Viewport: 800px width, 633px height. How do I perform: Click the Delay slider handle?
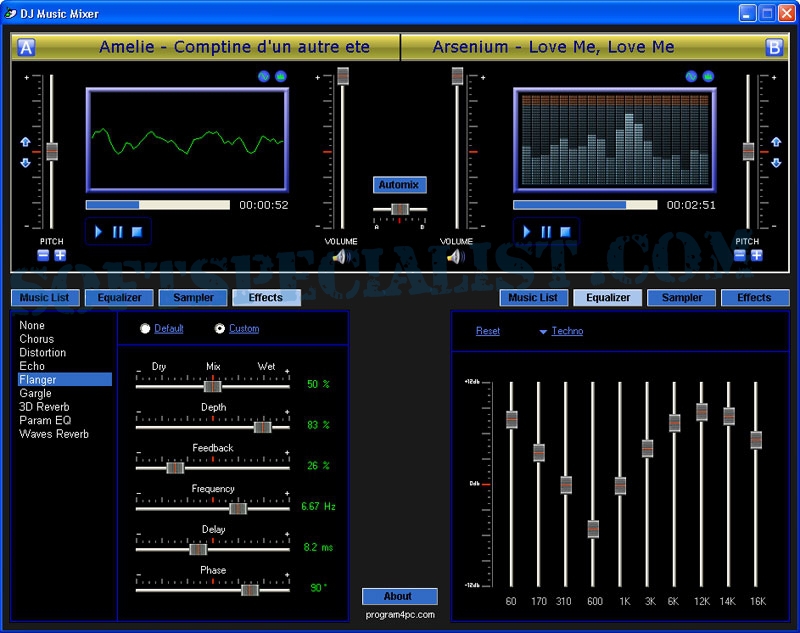pos(198,549)
